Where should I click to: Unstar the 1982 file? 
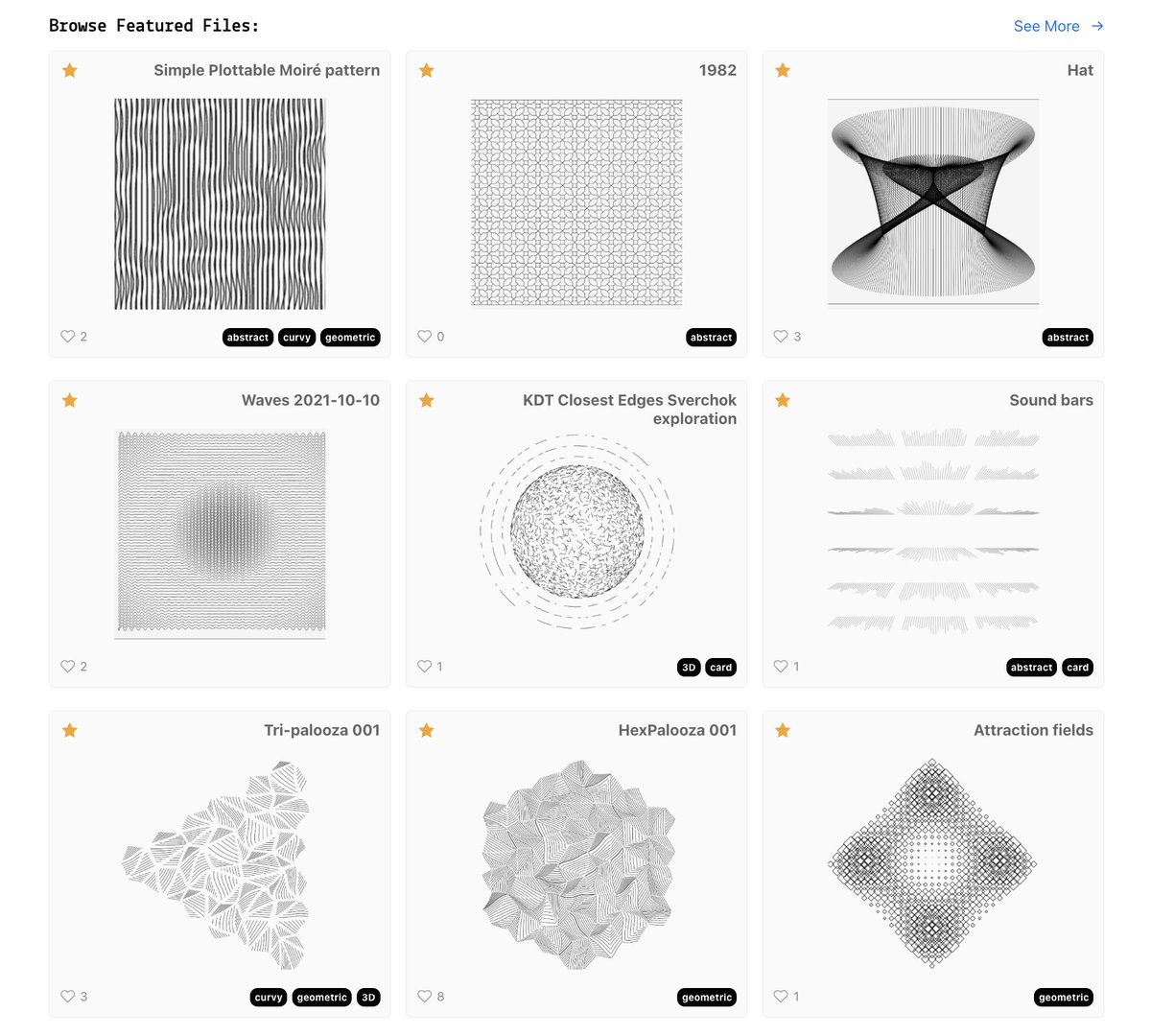coord(426,70)
